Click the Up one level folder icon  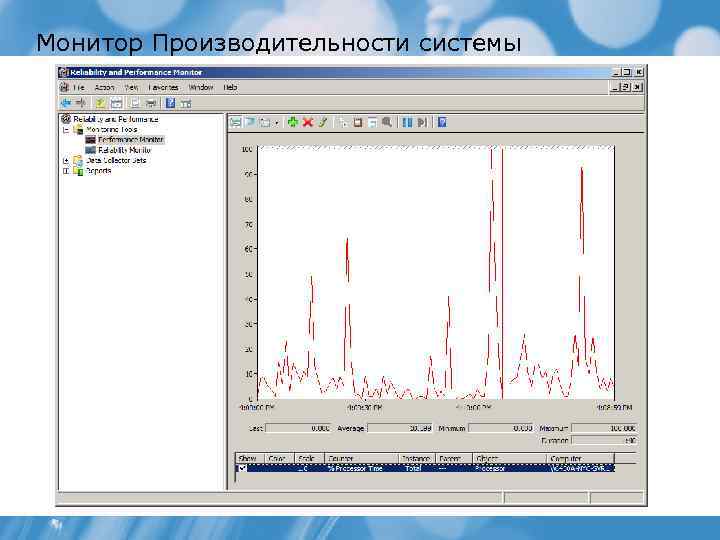tap(100, 103)
